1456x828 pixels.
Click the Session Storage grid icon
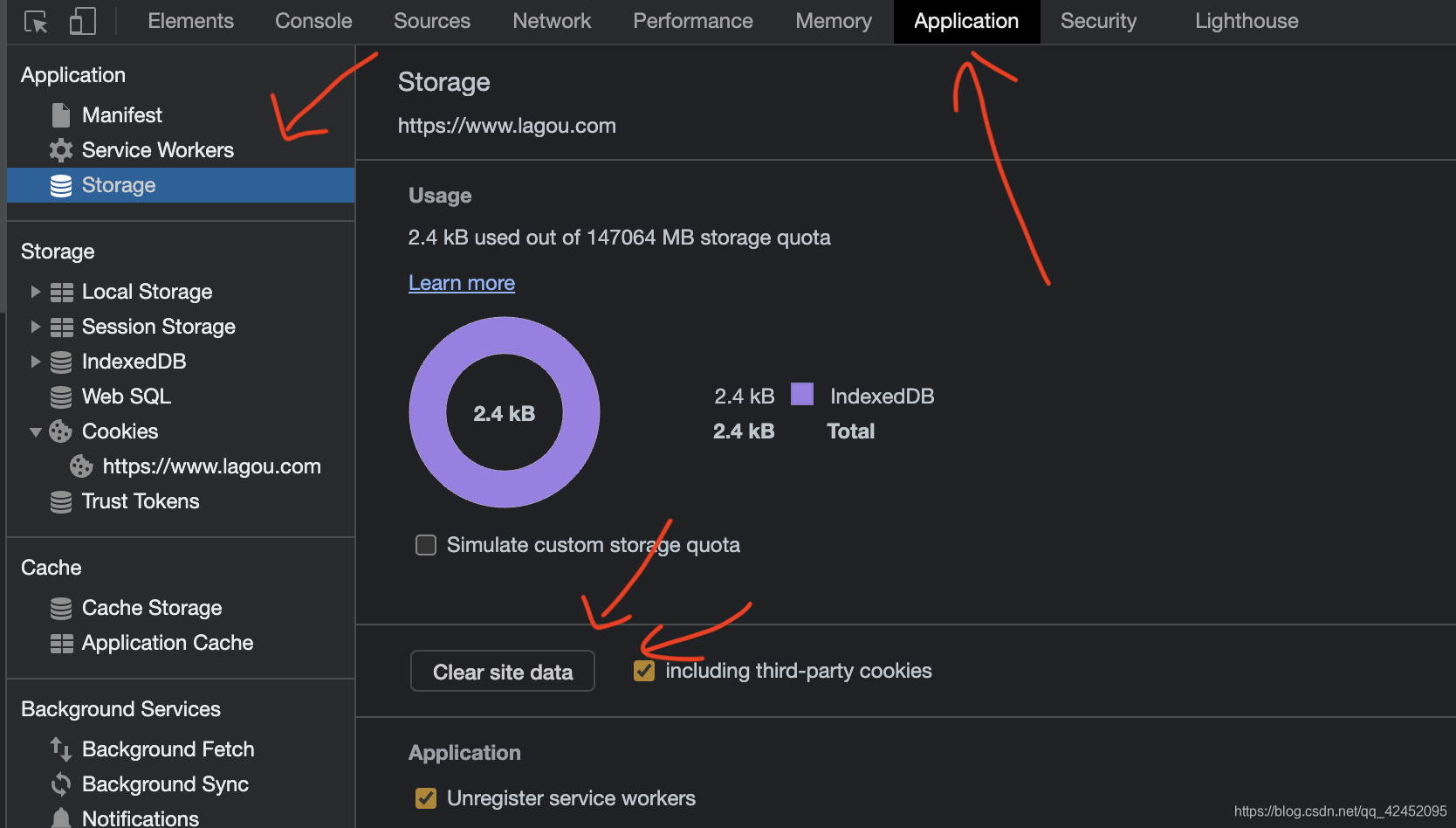[x=62, y=327]
